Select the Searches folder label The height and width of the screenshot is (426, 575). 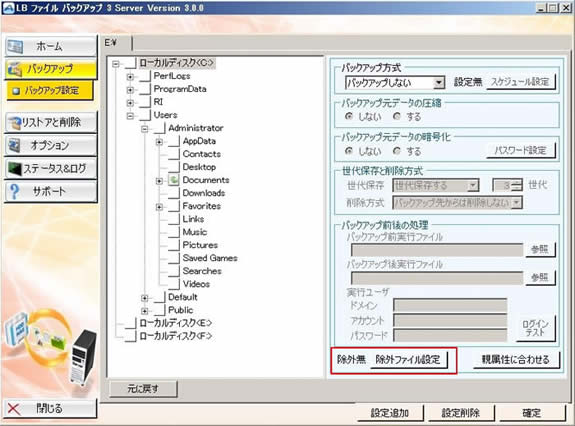point(202,271)
